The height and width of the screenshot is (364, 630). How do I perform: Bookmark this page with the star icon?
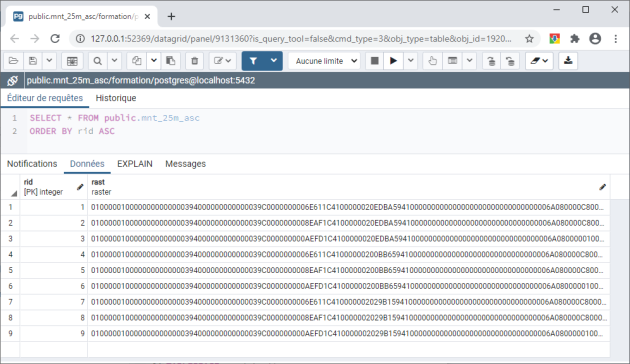pyautogui.click(x=530, y=39)
